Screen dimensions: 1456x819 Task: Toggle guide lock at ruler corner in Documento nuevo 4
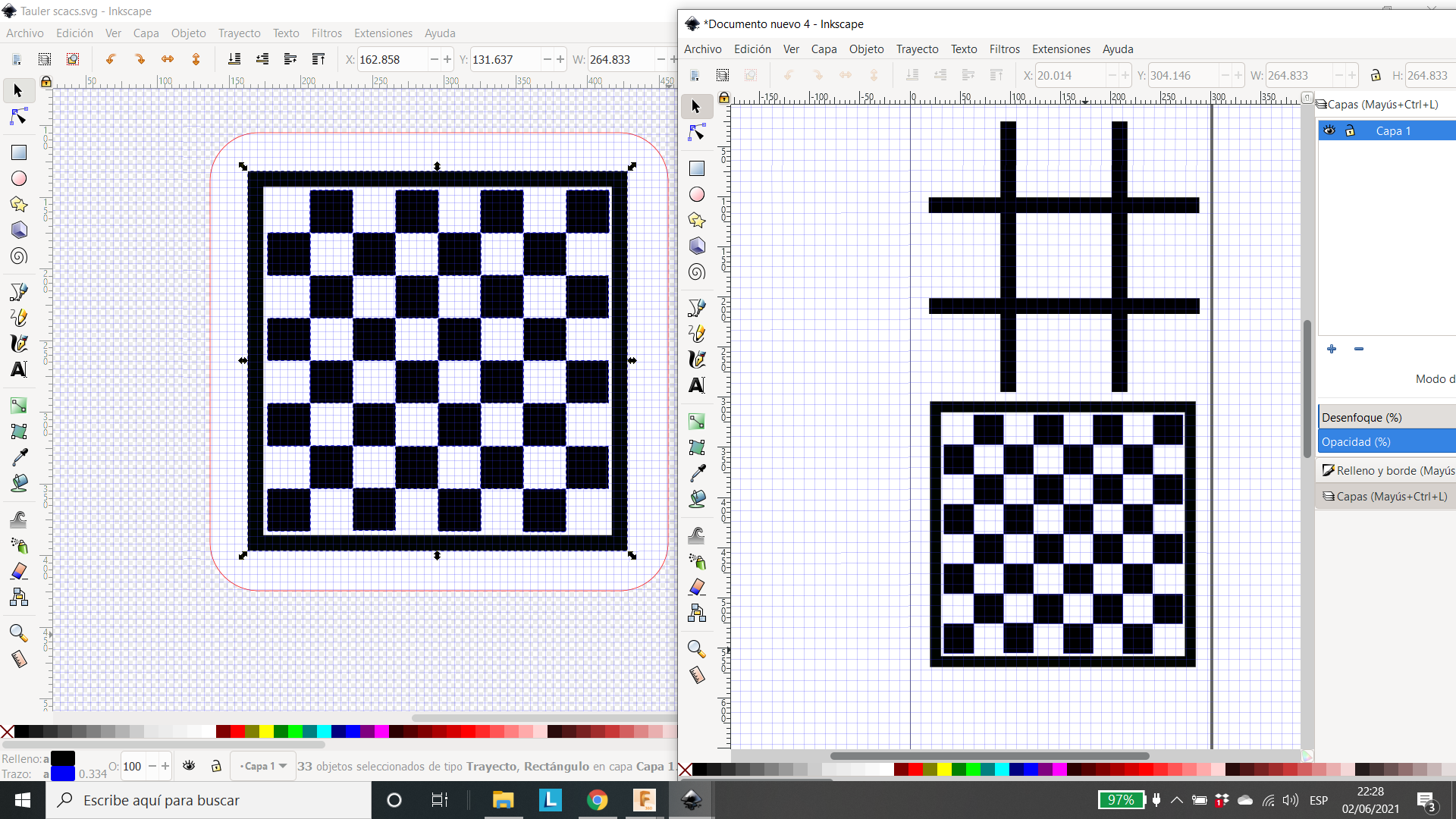tap(723, 98)
